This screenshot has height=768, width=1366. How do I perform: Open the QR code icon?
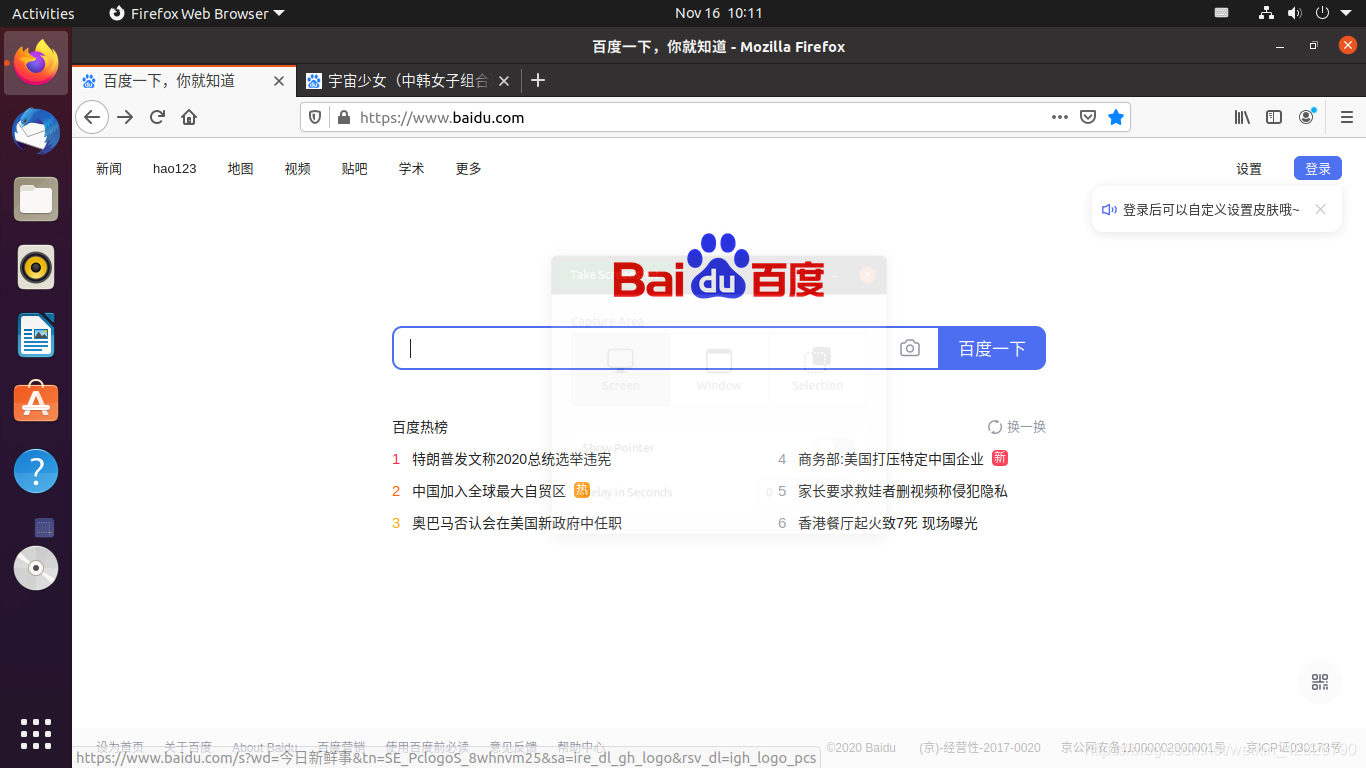[x=1320, y=682]
